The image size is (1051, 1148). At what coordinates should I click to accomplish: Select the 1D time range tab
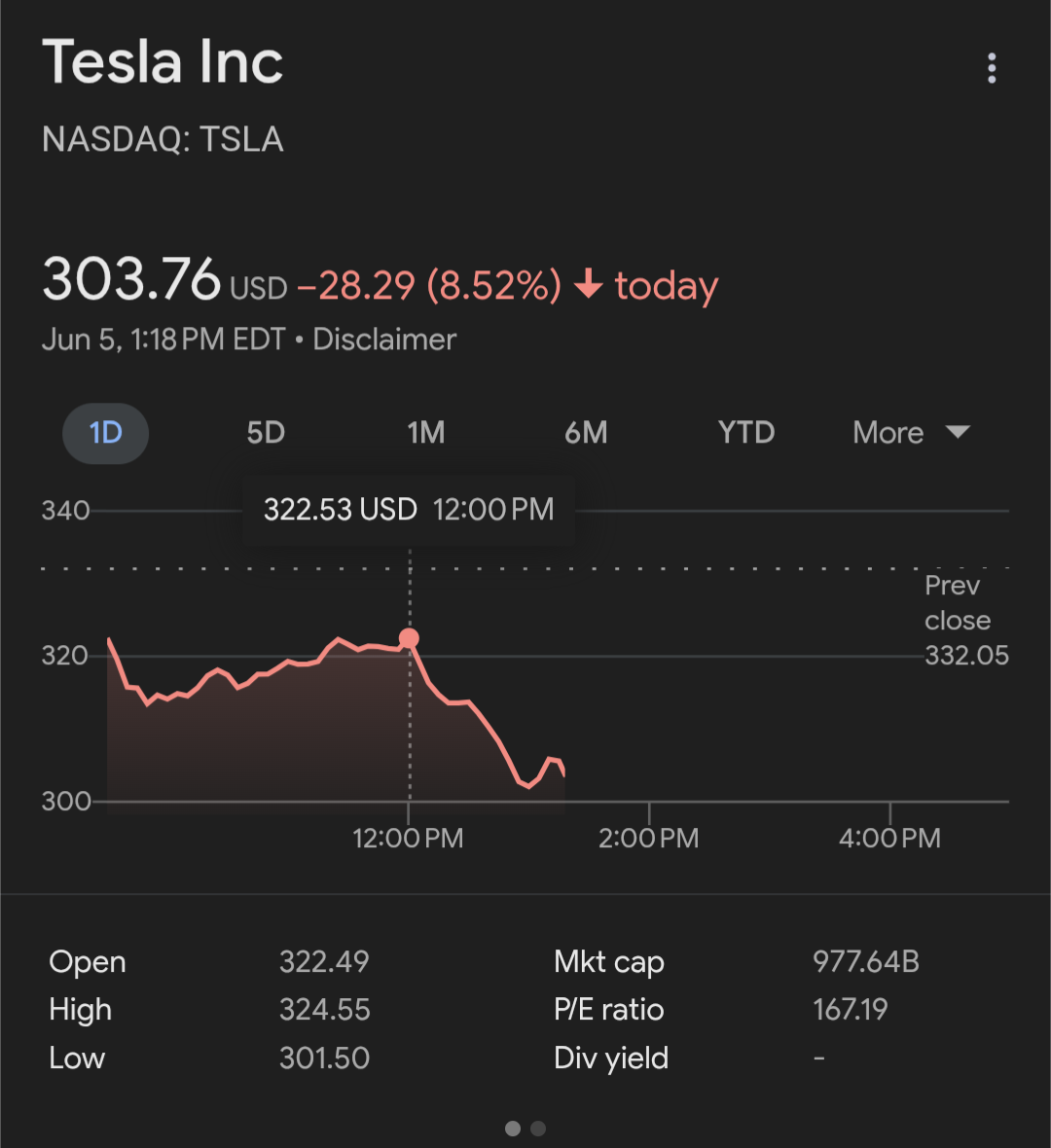(x=105, y=433)
